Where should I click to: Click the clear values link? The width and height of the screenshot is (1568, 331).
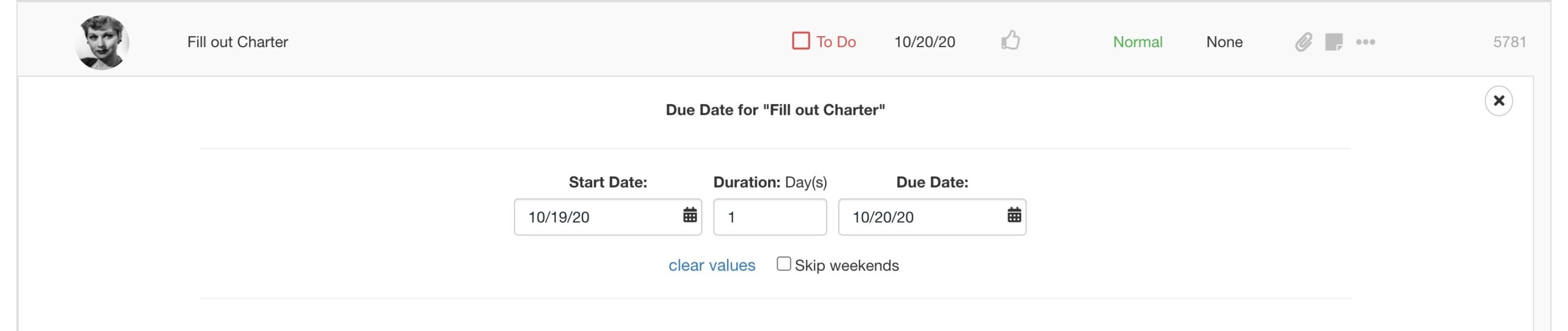pos(712,265)
